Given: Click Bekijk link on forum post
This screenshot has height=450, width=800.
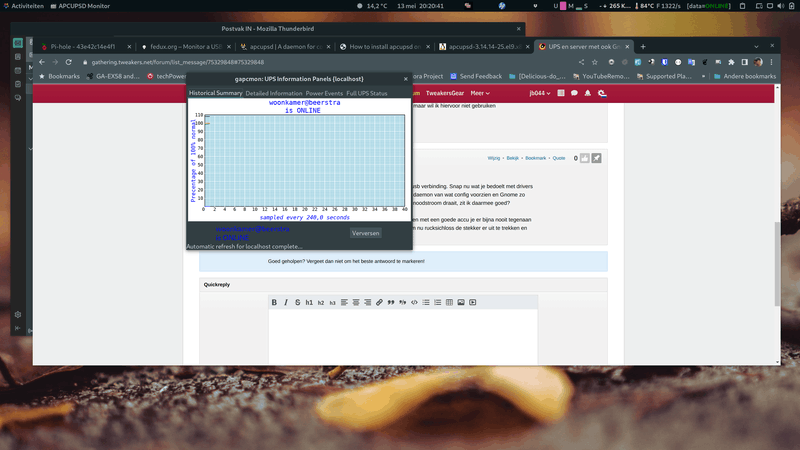Looking at the screenshot, I should [512, 158].
